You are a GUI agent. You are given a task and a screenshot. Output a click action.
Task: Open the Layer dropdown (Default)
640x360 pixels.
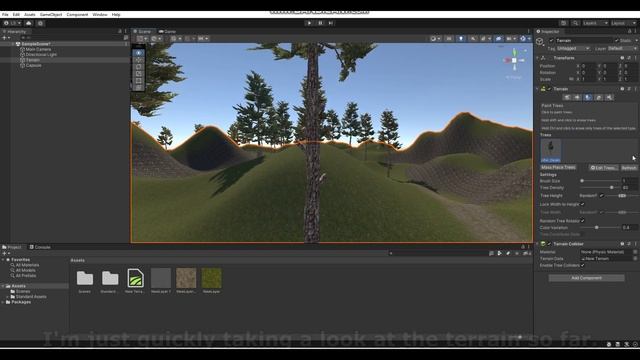pos(622,49)
